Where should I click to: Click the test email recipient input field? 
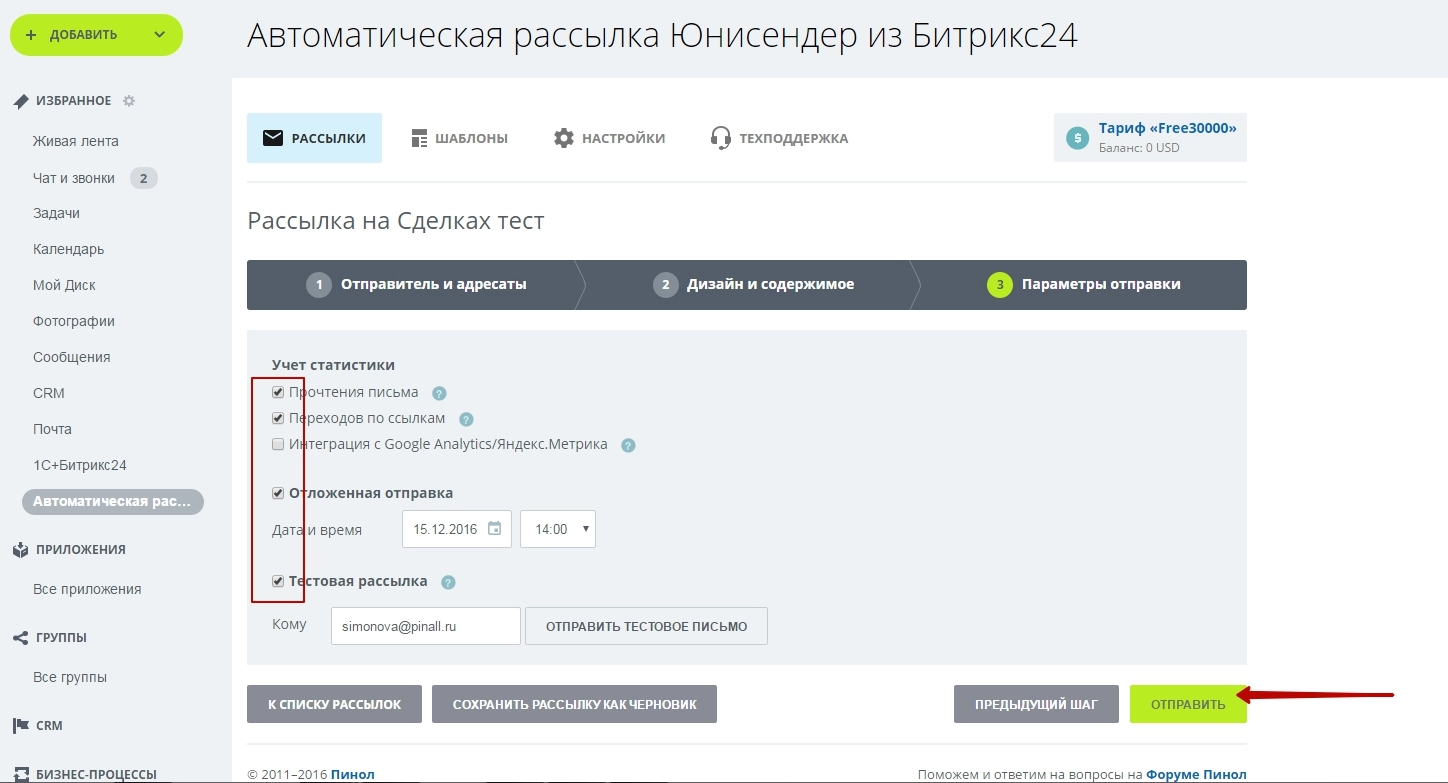pyautogui.click(x=425, y=626)
